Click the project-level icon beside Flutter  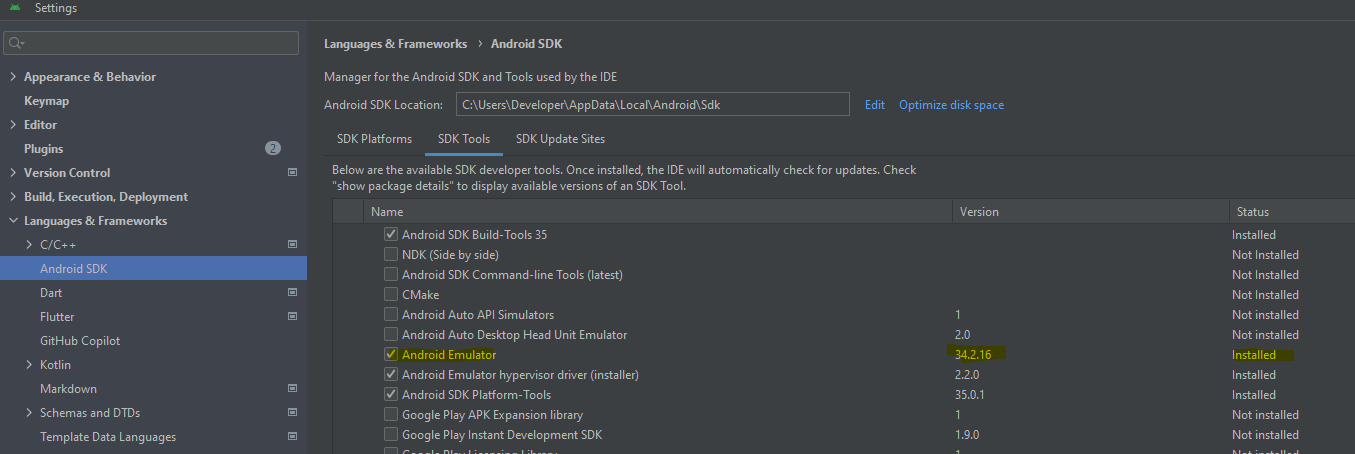tap(292, 317)
